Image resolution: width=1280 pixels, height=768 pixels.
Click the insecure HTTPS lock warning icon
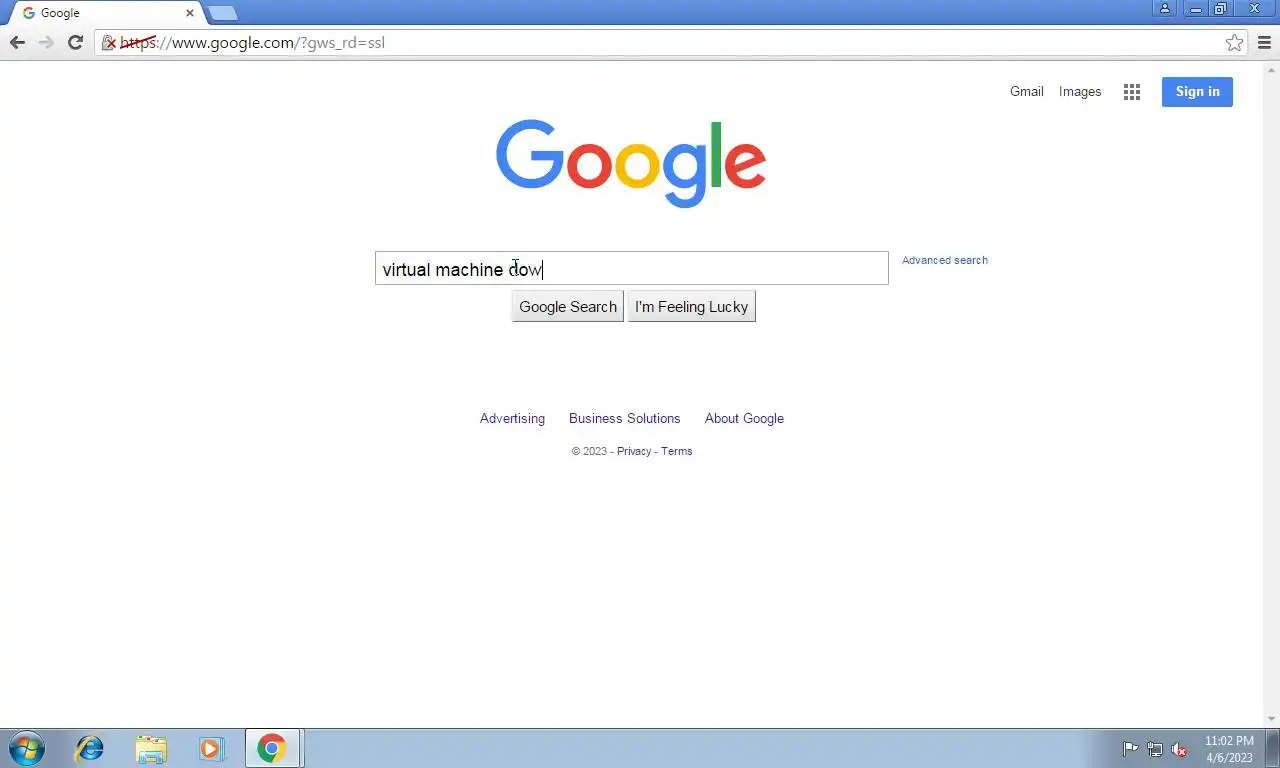[109, 43]
